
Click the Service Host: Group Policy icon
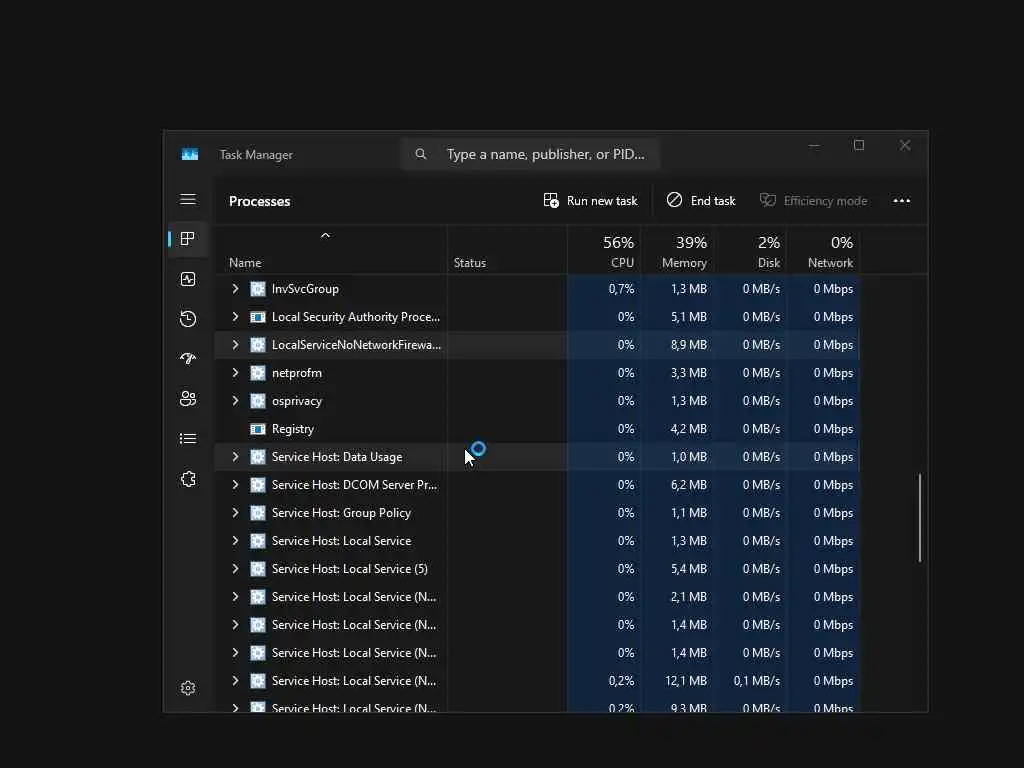pos(258,513)
